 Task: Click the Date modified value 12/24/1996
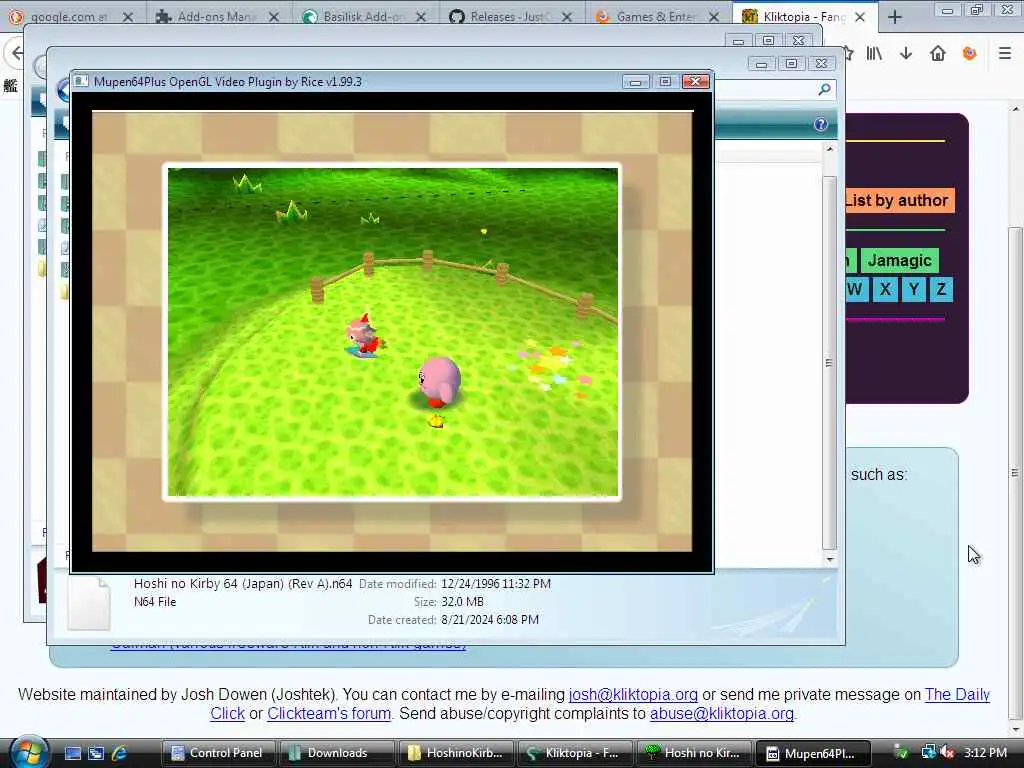(x=496, y=584)
